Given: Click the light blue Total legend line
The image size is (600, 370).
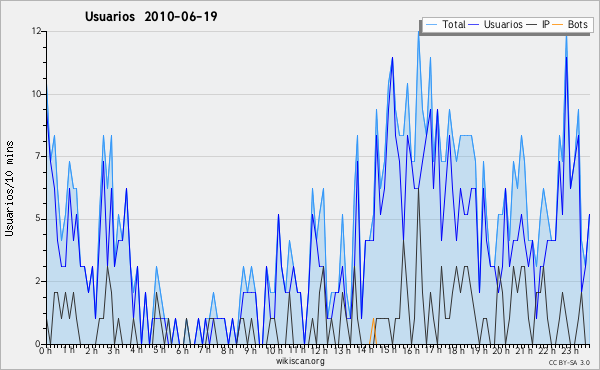Looking at the screenshot, I should (431, 24).
